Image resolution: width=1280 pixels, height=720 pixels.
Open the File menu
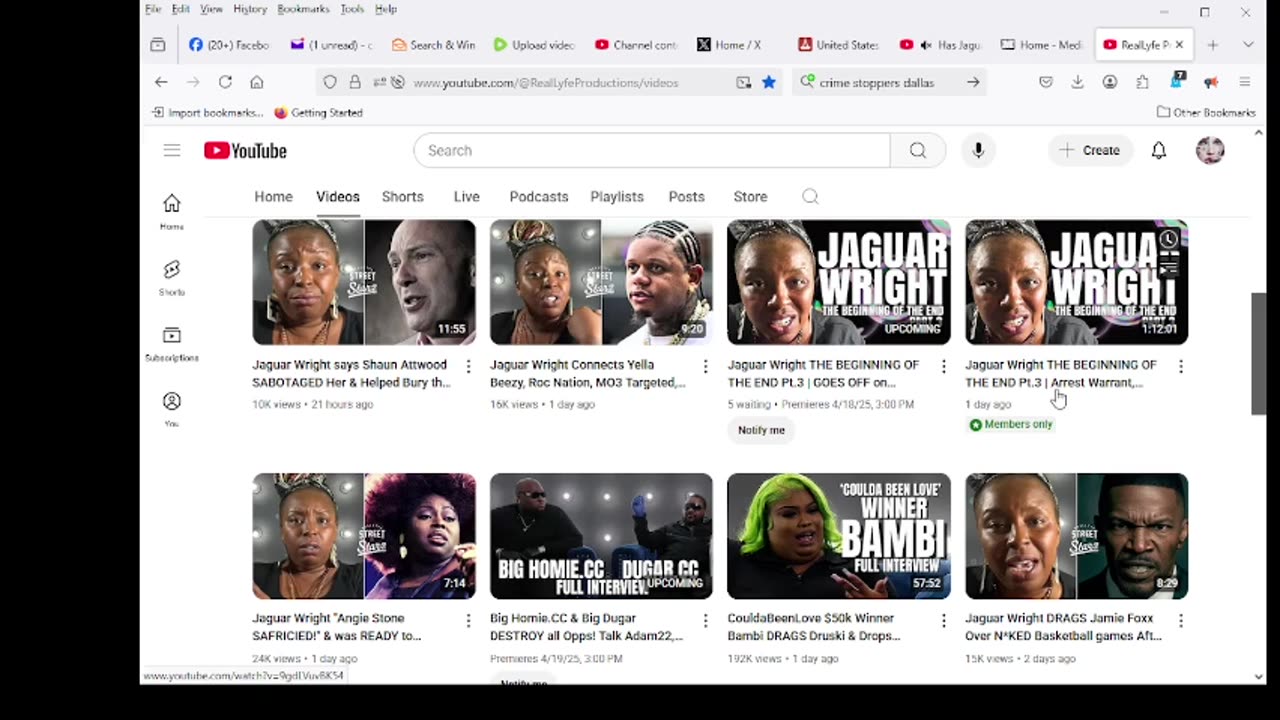153,9
